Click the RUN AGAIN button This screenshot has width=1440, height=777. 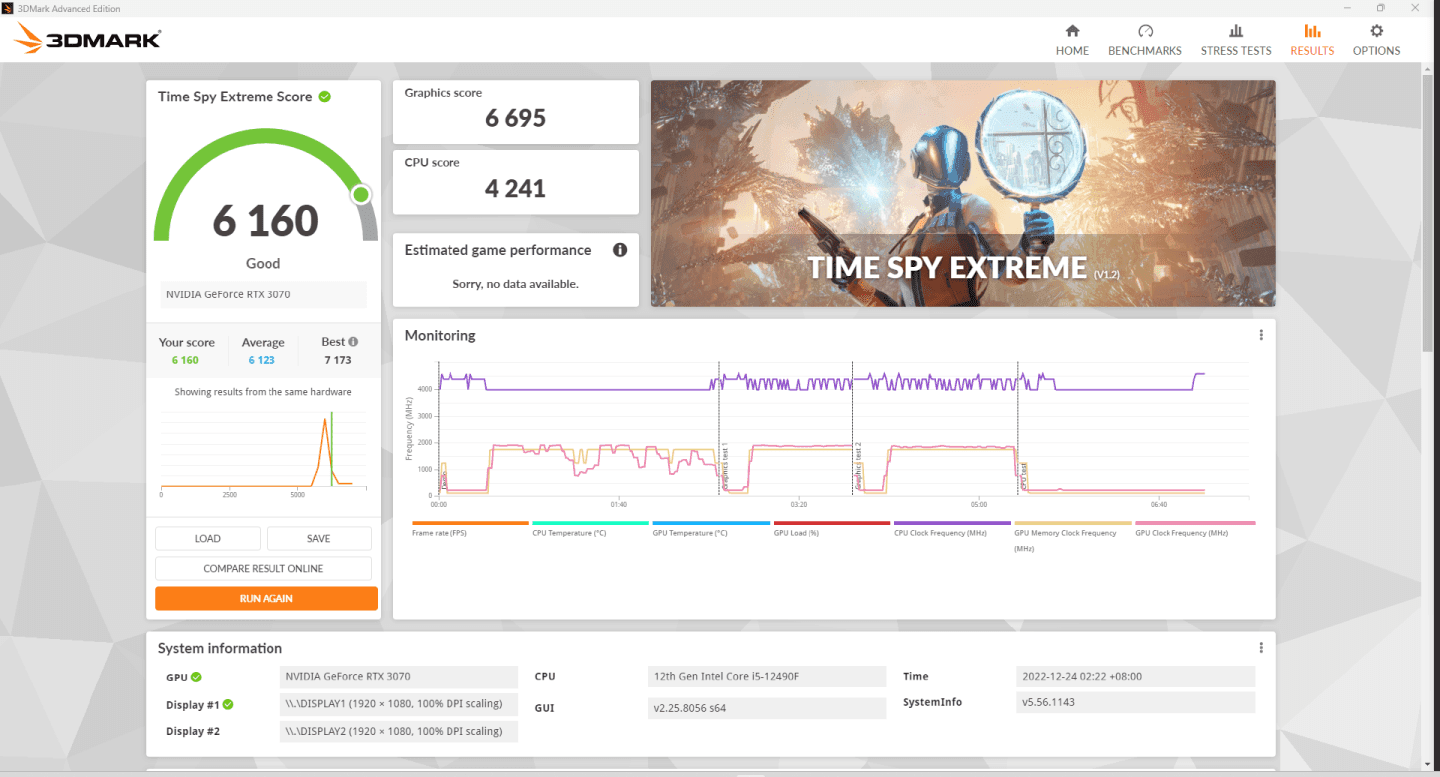tap(266, 598)
